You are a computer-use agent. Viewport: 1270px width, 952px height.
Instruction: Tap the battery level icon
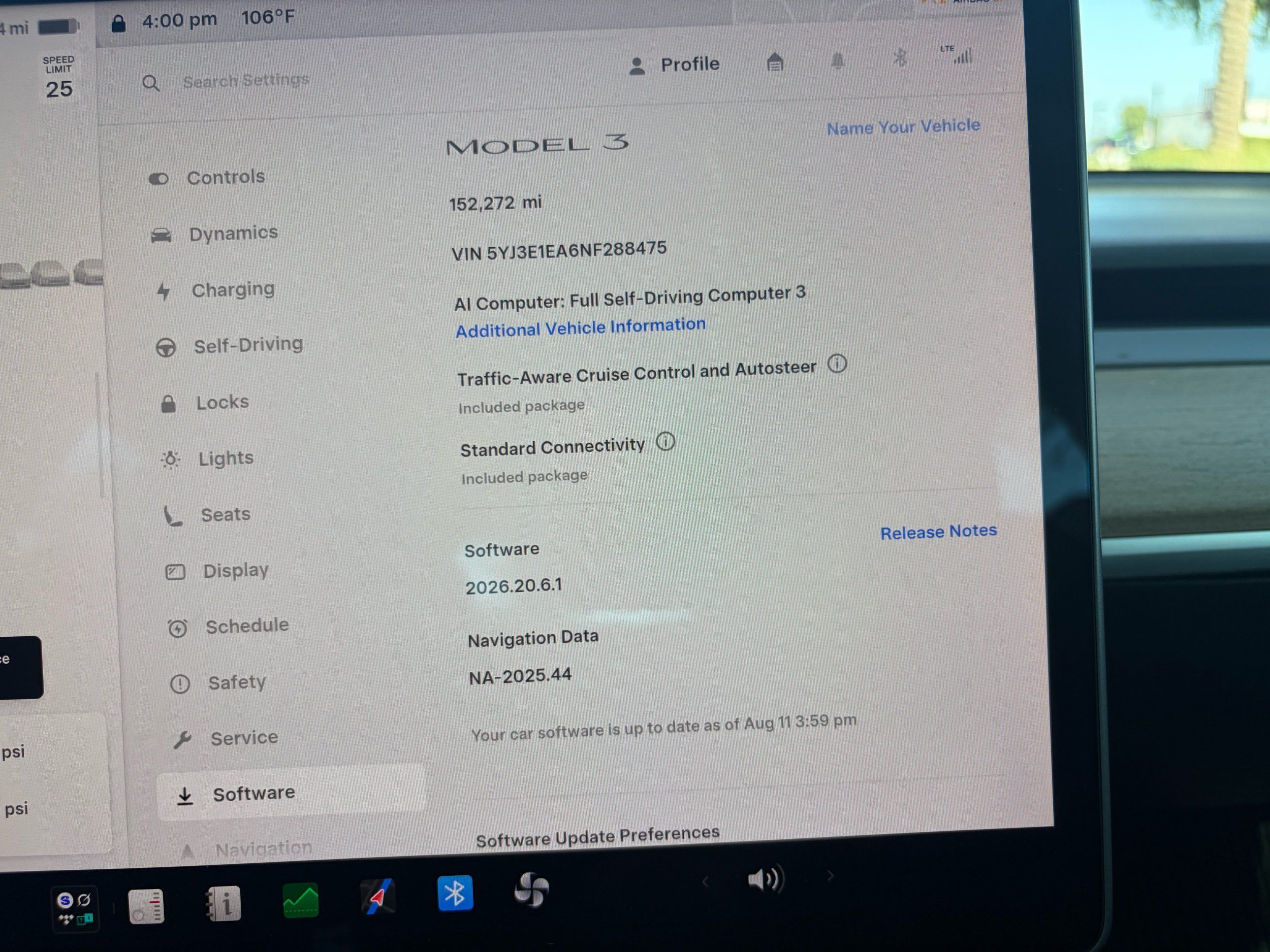click(58, 26)
